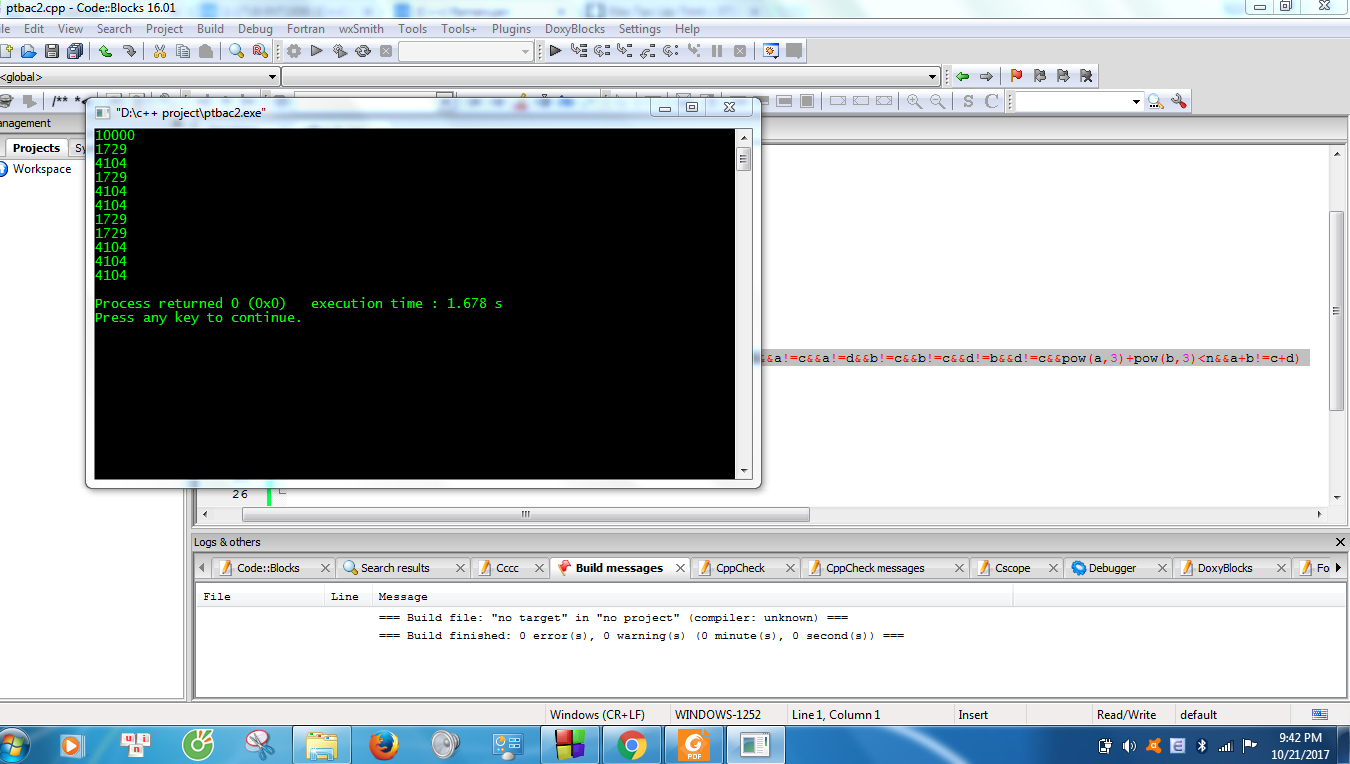
Task: Click the Save file toolbar icon
Action: (x=51, y=51)
